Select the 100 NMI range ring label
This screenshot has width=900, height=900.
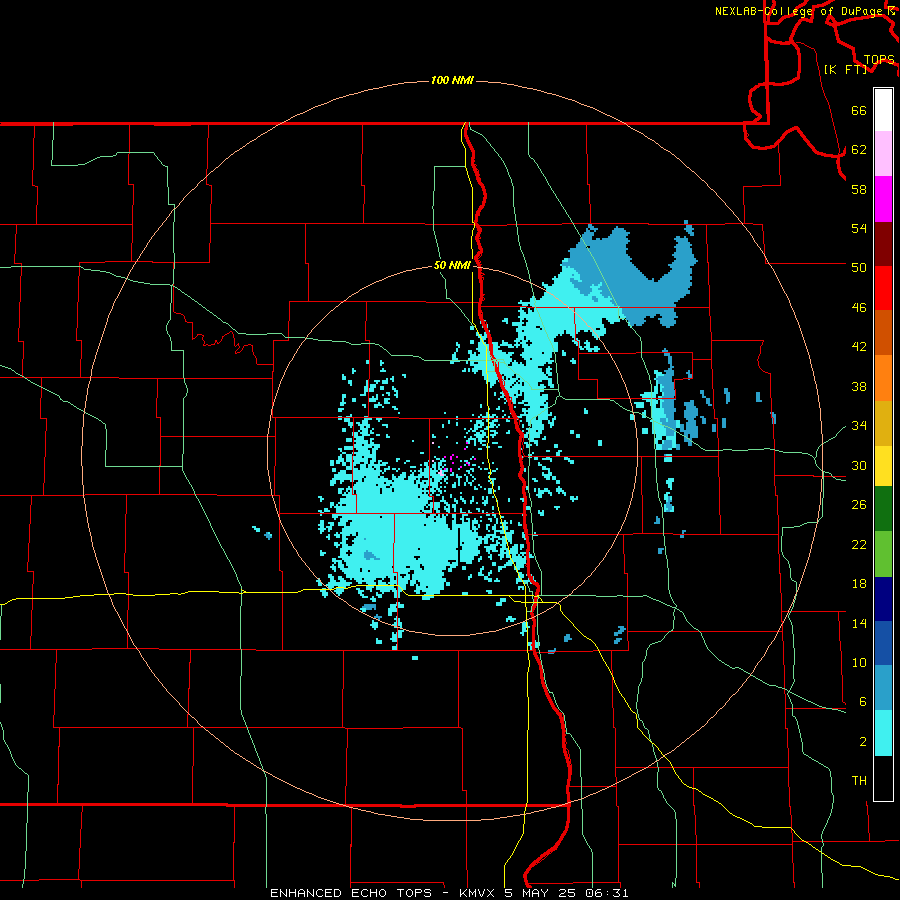pos(452,80)
